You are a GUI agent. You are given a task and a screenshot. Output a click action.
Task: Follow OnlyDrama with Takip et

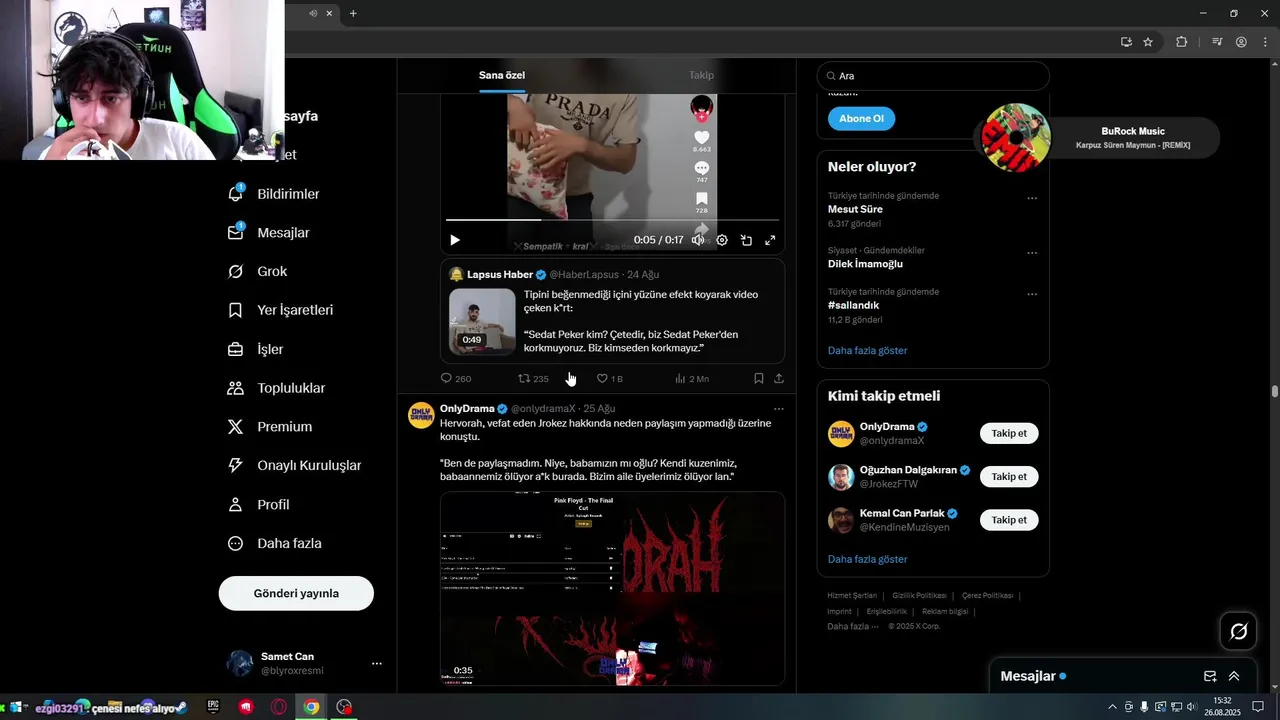point(1009,433)
